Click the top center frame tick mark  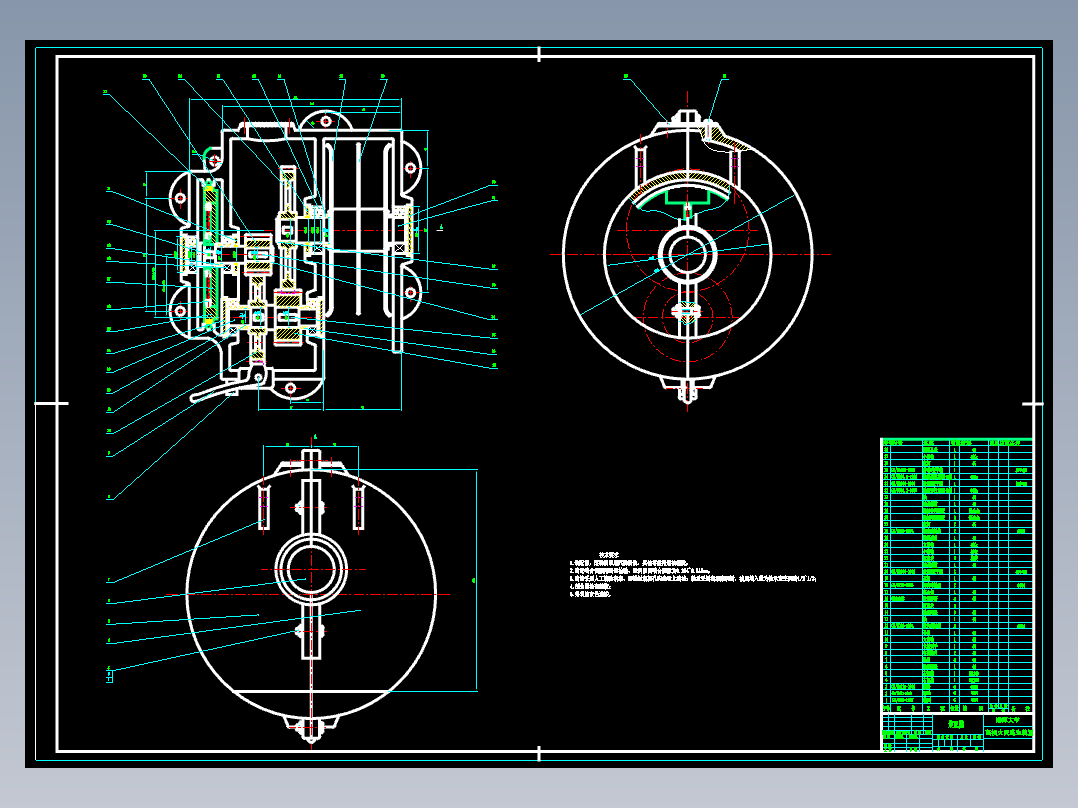point(539,54)
